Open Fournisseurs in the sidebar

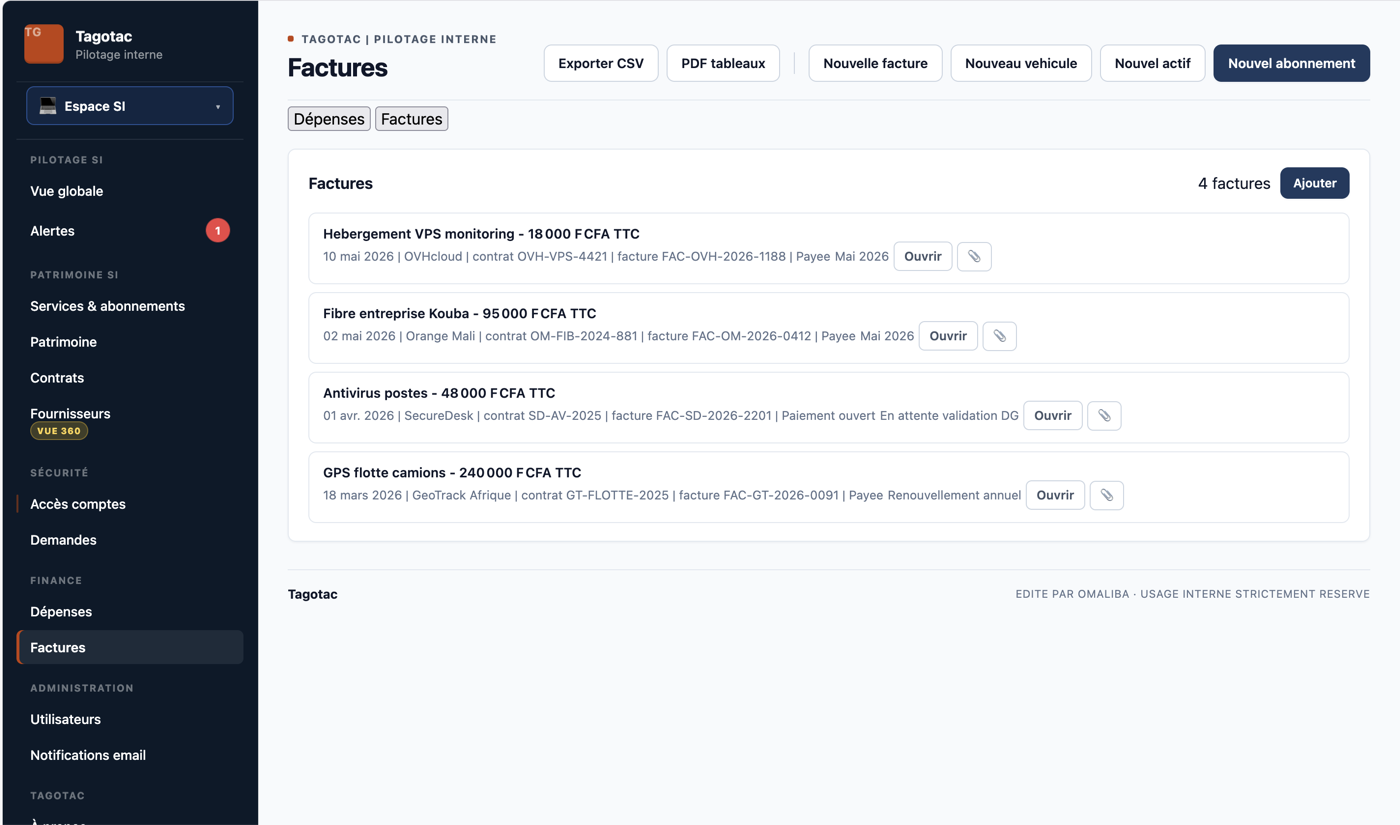coord(70,414)
